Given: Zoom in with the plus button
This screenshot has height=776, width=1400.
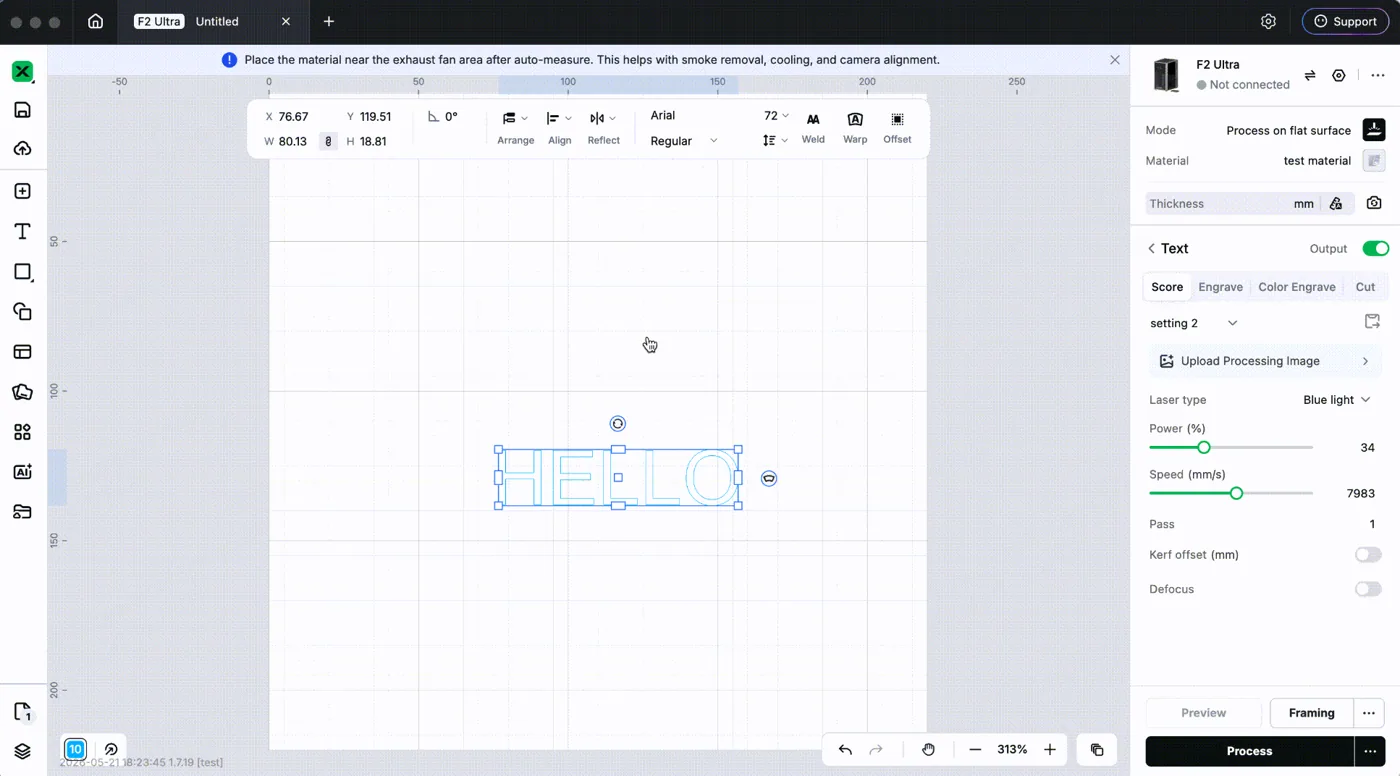Looking at the screenshot, I should click(x=1050, y=750).
